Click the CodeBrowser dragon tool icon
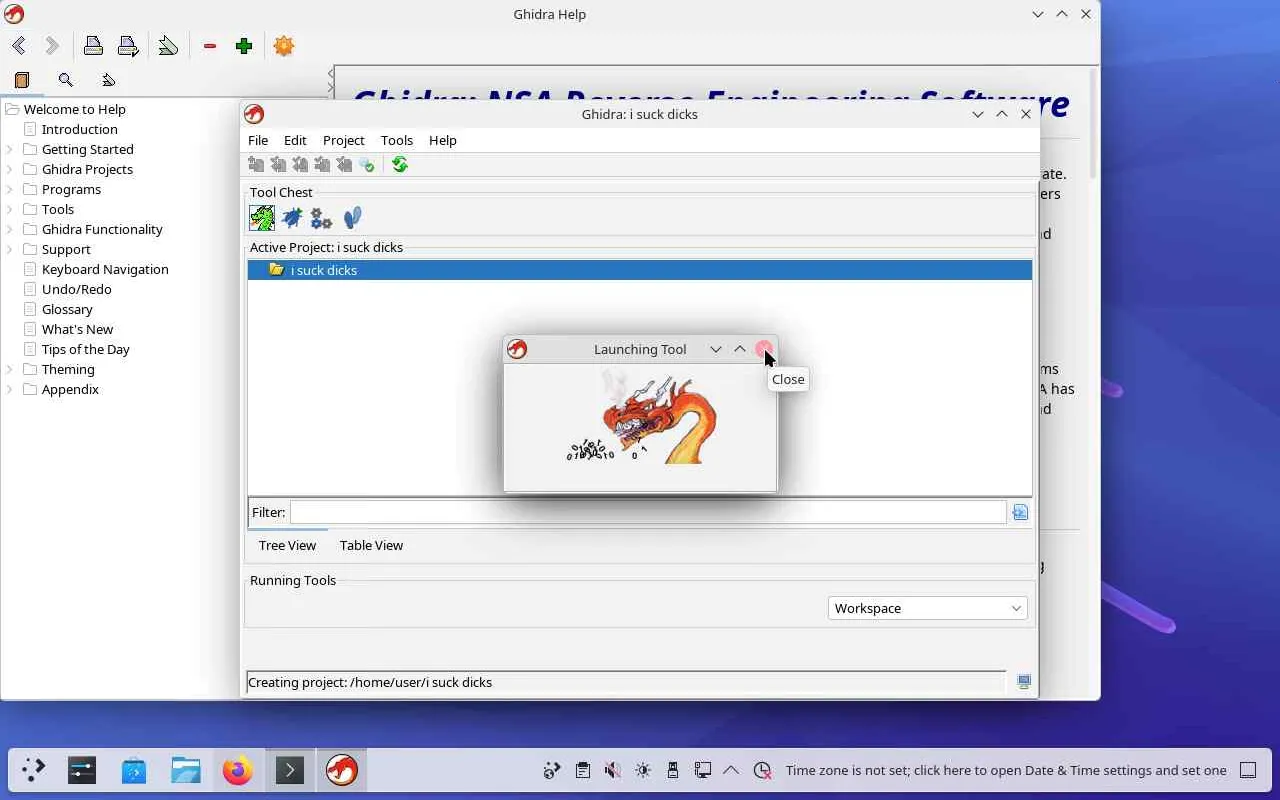The height and width of the screenshot is (800, 1280). pyautogui.click(x=262, y=217)
